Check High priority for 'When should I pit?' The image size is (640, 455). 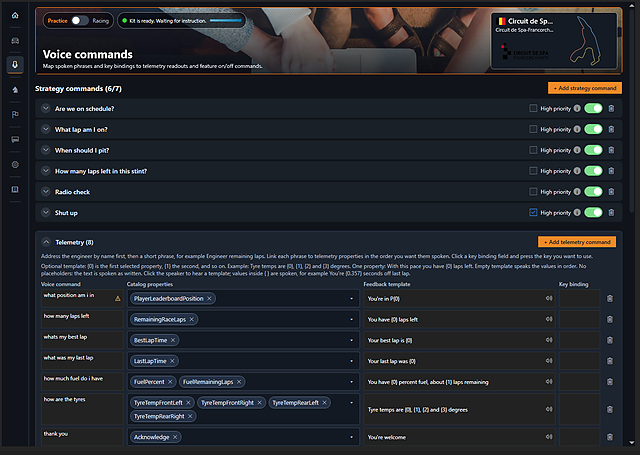click(533, 150)
